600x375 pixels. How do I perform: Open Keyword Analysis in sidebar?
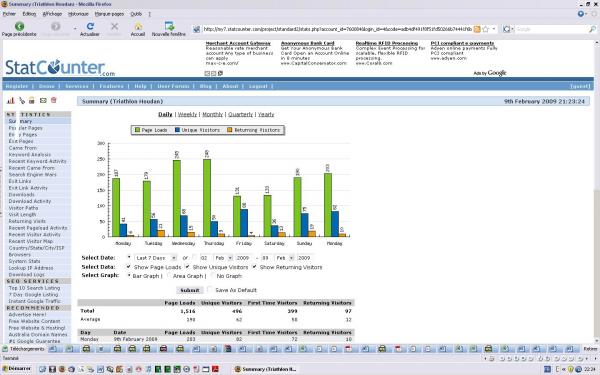click(29, 155)
